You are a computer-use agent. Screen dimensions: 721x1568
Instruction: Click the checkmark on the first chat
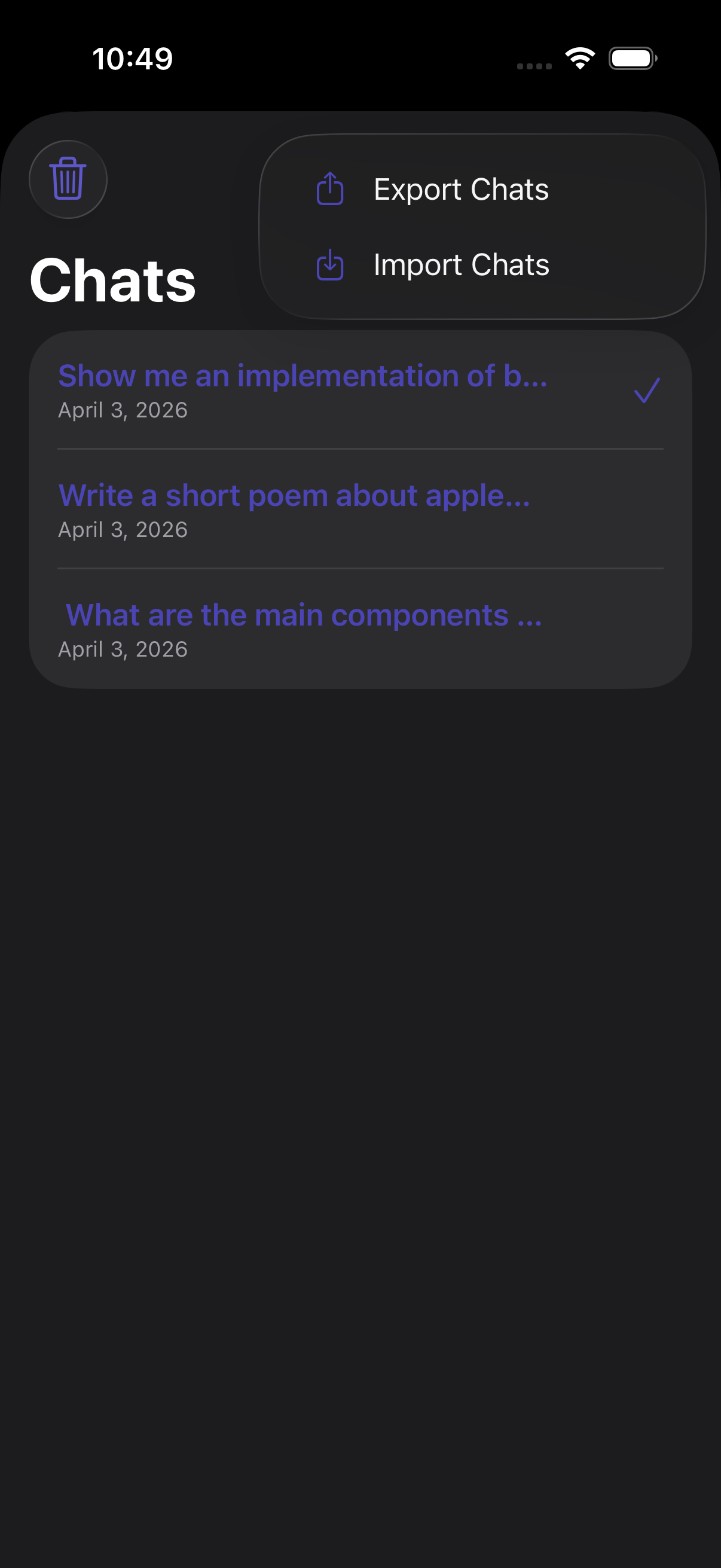(x=646, y=390)
